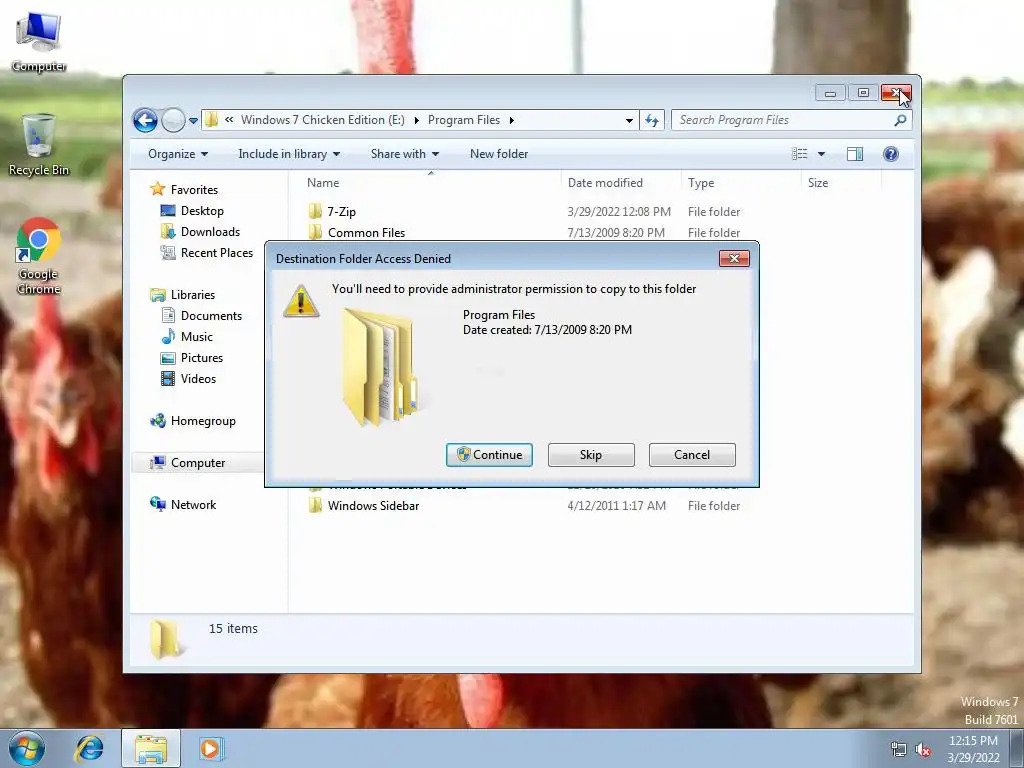Sort by the Name column header

431,183
